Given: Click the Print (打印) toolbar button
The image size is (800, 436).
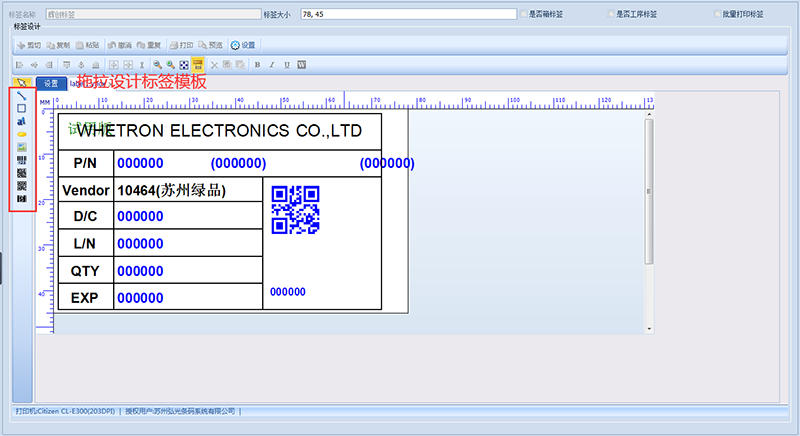Looking at the screenshot, I should 182,45.
